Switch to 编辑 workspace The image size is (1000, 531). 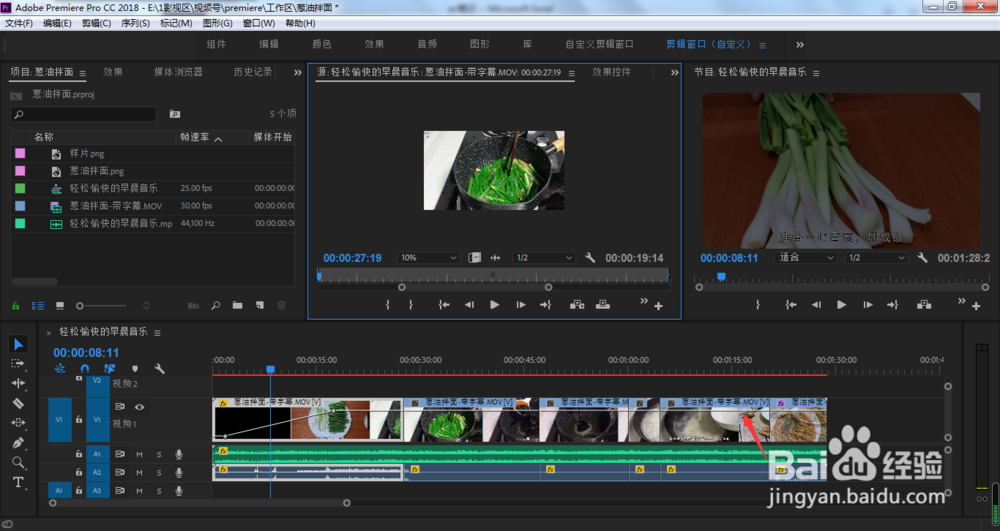[x=268, y=44]
